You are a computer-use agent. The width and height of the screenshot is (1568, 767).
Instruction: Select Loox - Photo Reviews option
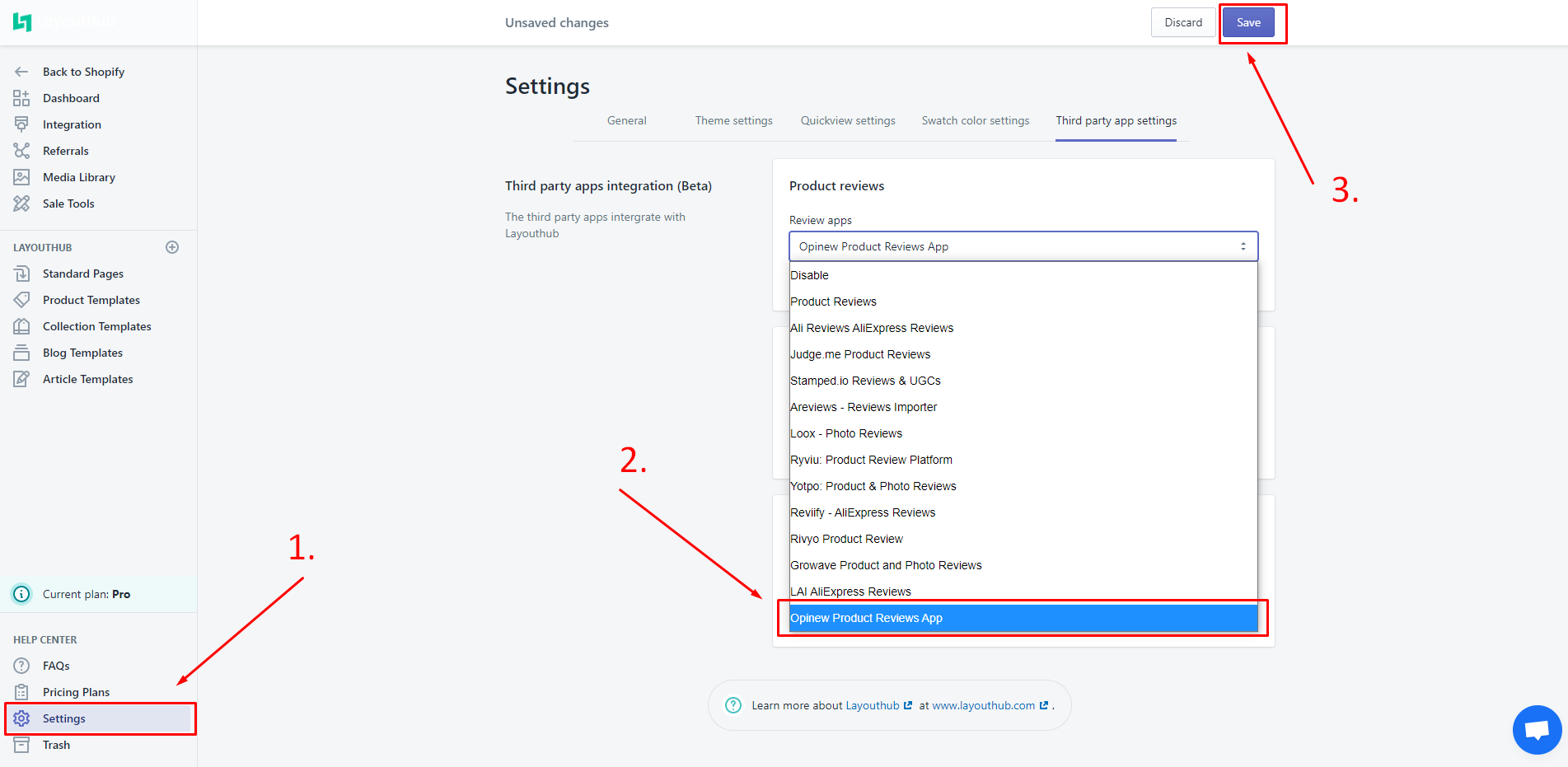[x=1023, y=433]
